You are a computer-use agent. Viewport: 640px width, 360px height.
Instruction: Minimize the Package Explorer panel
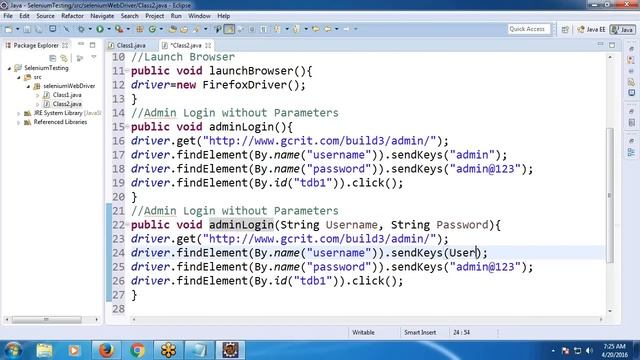pos(81,44)
